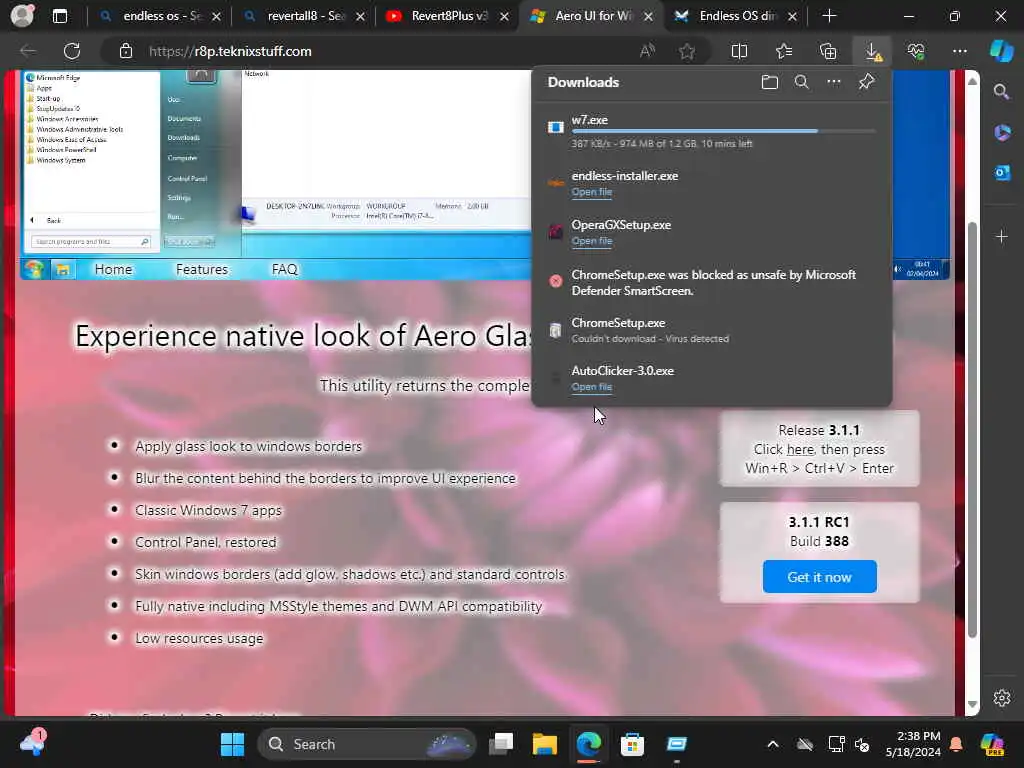Screen dimensions: 1024x768
Task: Open the notification bell in system tray
Action: (x=956, y=744)
